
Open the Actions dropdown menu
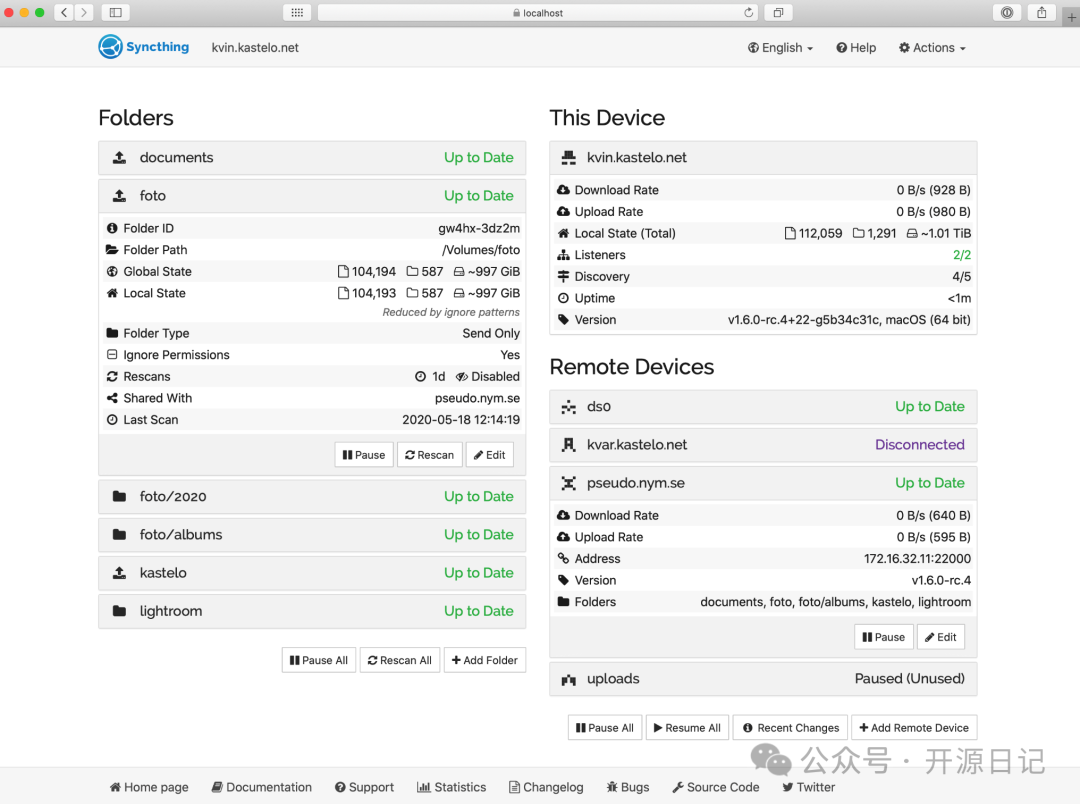932,48
